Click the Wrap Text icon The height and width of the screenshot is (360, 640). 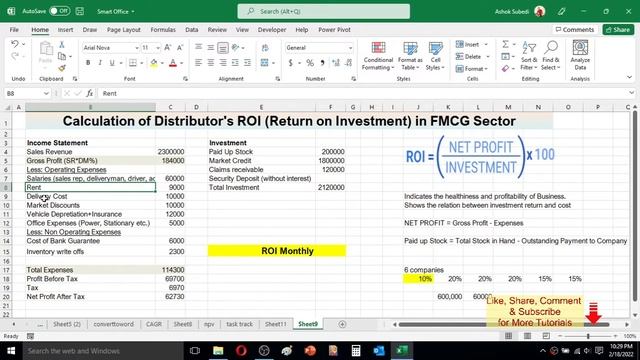coord(265,48)
